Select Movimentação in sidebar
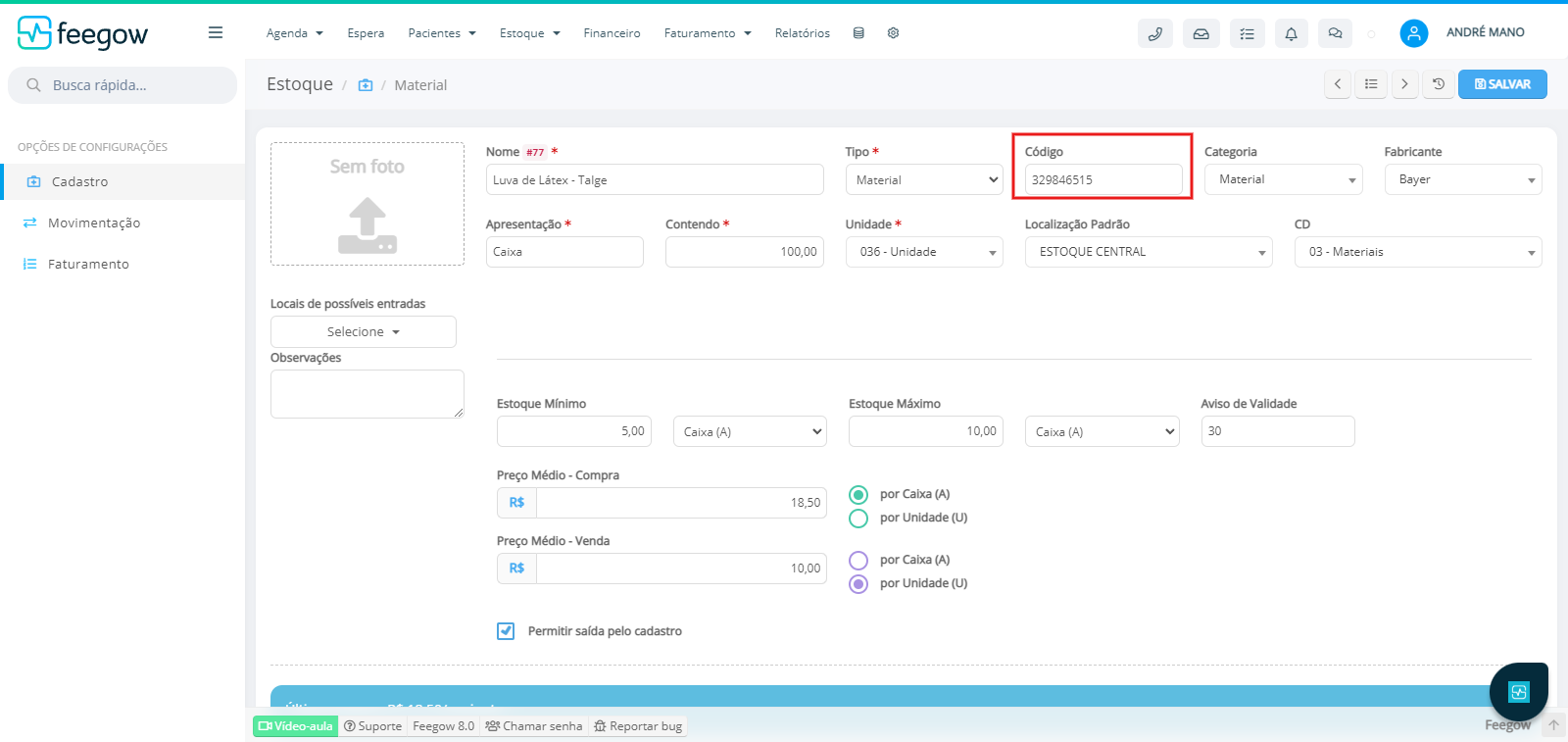The height and width of the screenshot is (742, 1568). coord(123,223)
